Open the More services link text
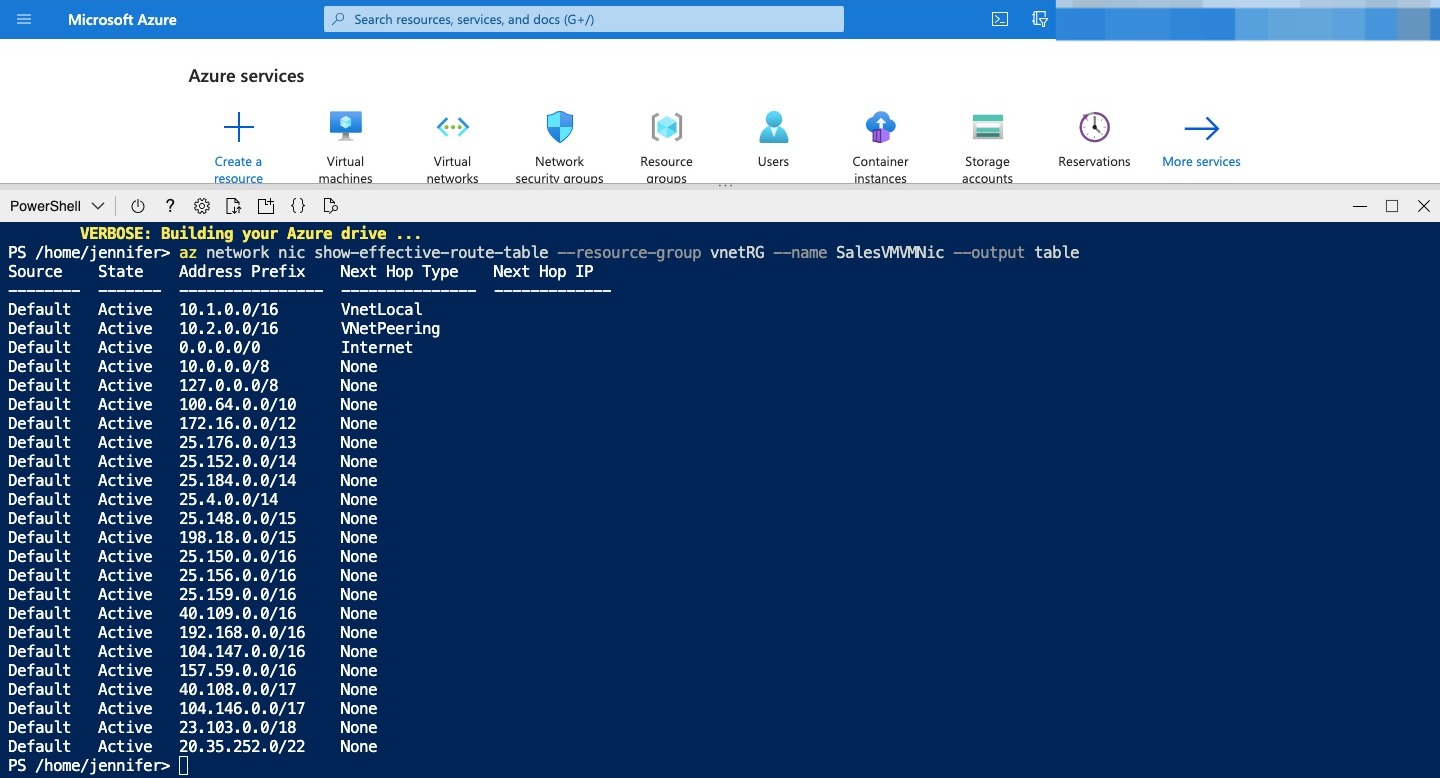The width and height of the screenshot is (1440, 778). [1201, 162]
